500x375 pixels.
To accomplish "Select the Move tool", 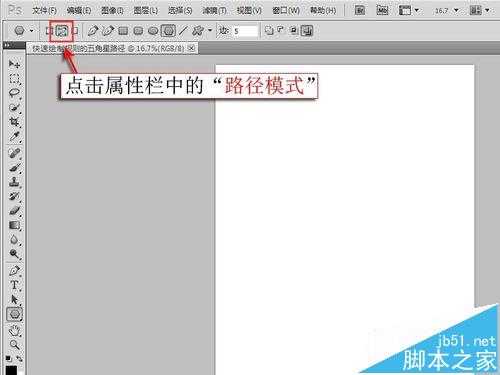I will point(14,63).
